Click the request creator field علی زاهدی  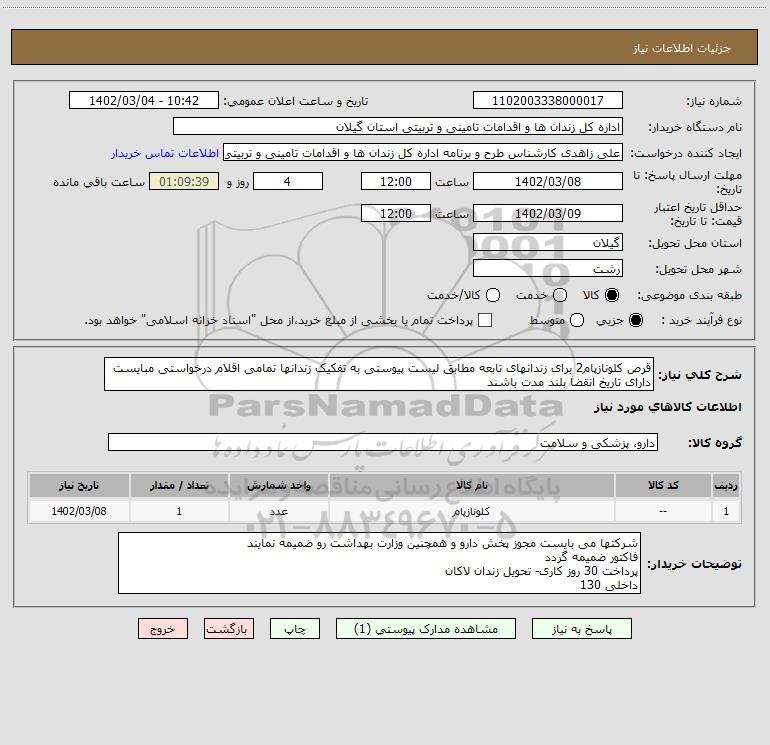pos(423,153)
